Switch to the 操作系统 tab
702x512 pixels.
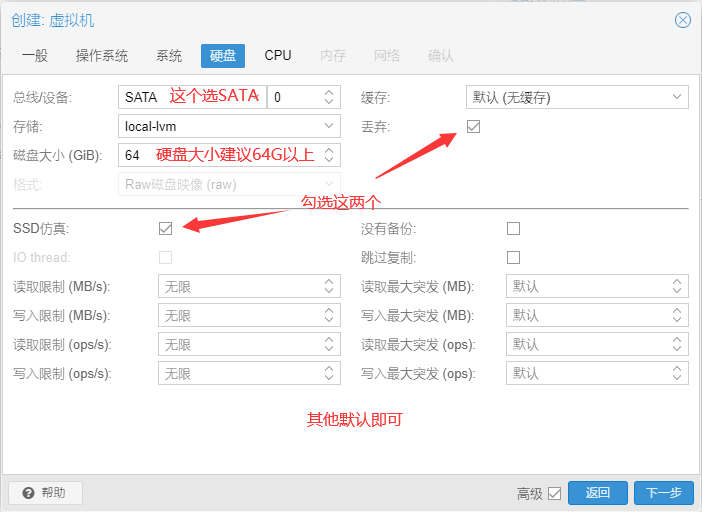point(102,56)
